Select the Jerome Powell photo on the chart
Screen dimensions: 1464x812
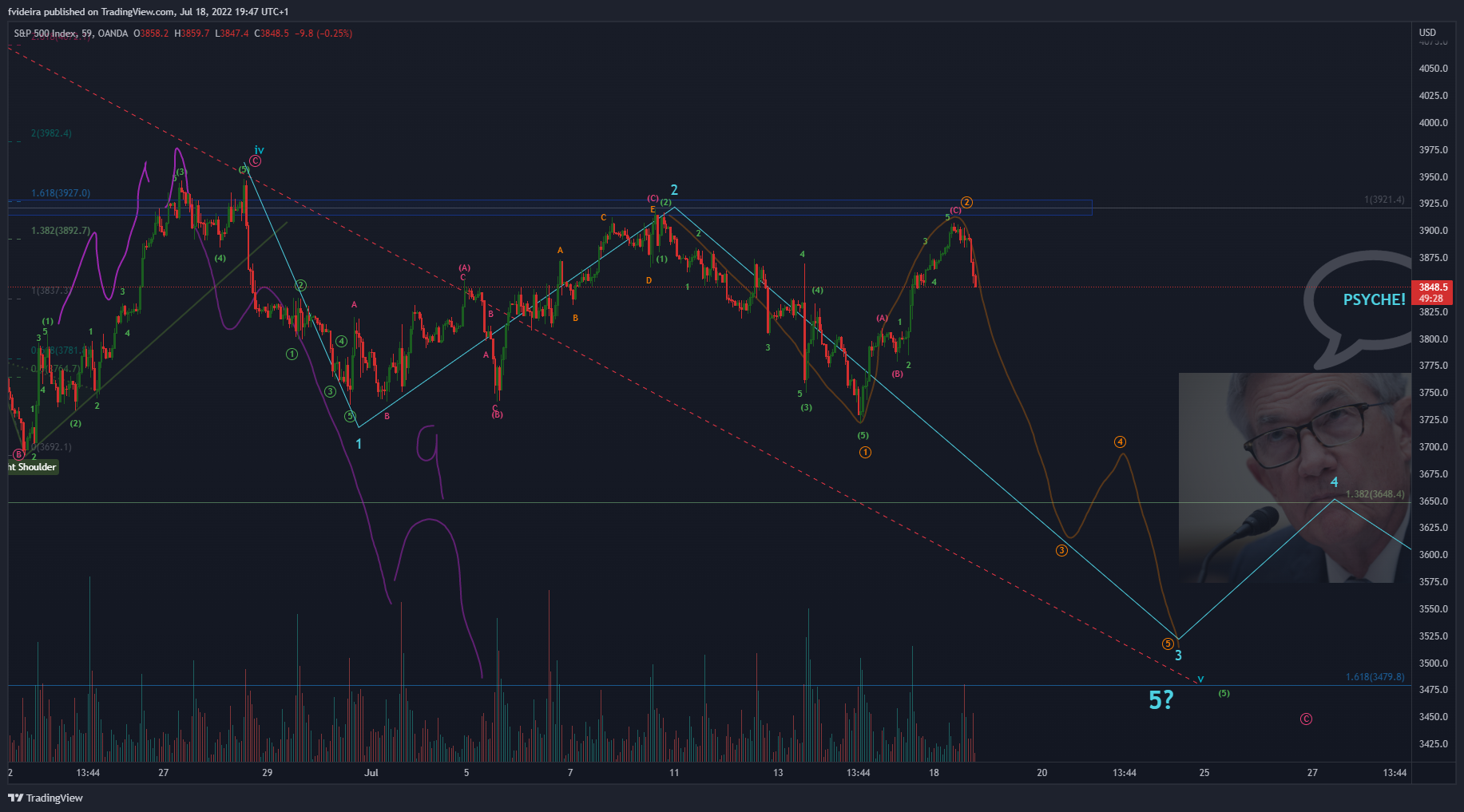1295,477
